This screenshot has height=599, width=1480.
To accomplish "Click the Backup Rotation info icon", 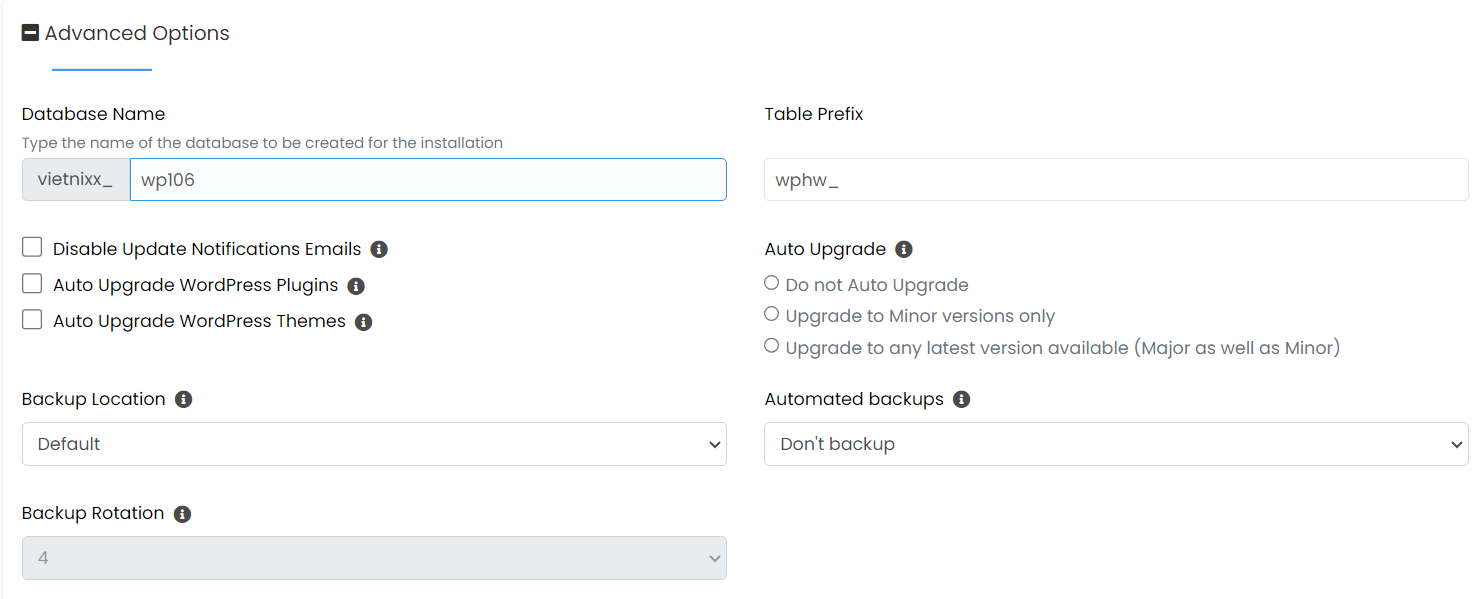I will [182, 514].
